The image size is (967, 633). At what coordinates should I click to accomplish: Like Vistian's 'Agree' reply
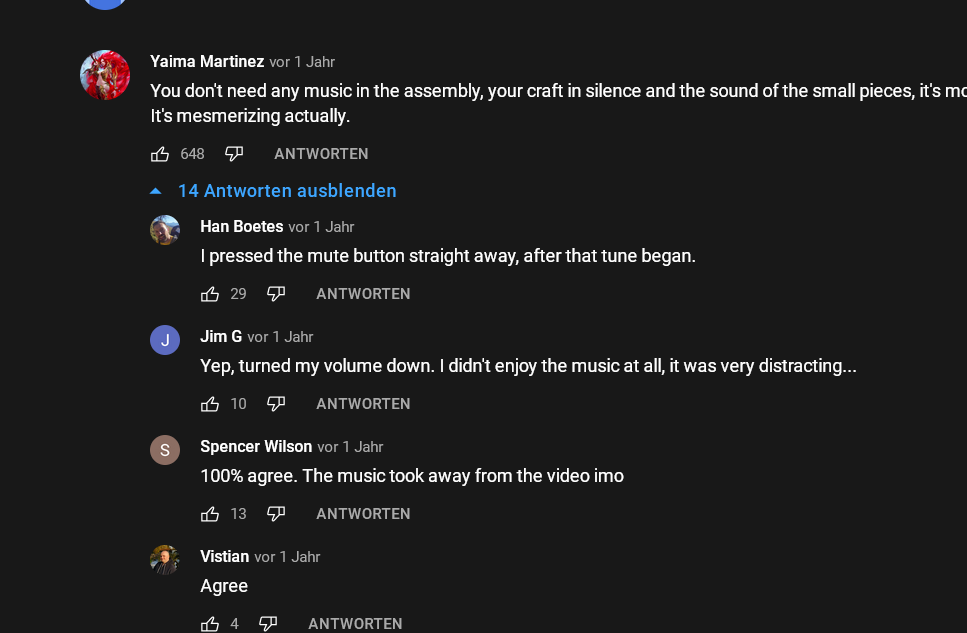210,624
